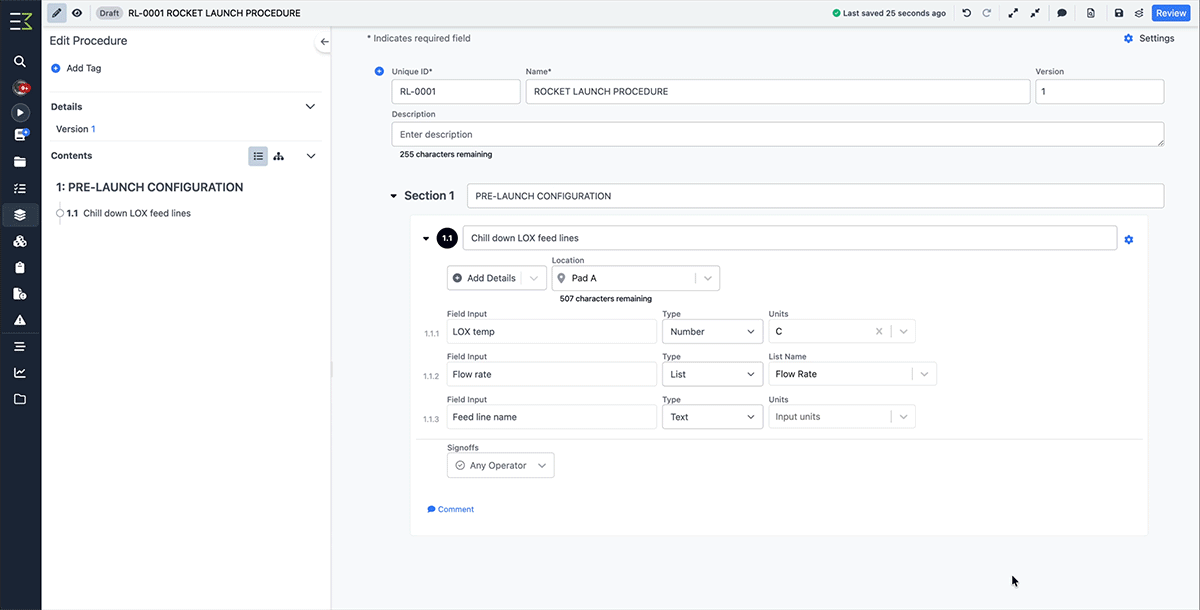Collapse the Edit Procedure panel with the arrow
Image resolution: width=1200 pixels, height=610 pixels.
[324, 42]
